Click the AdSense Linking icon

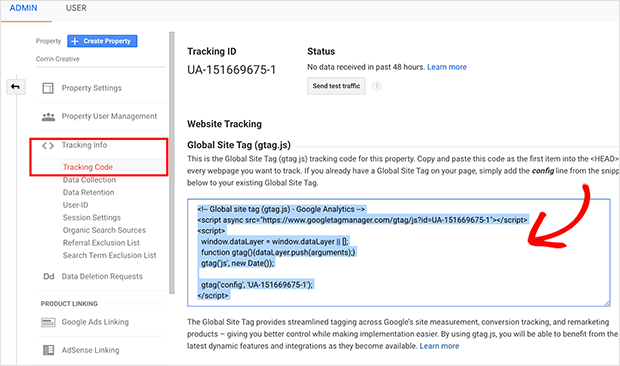click(48, 350)
